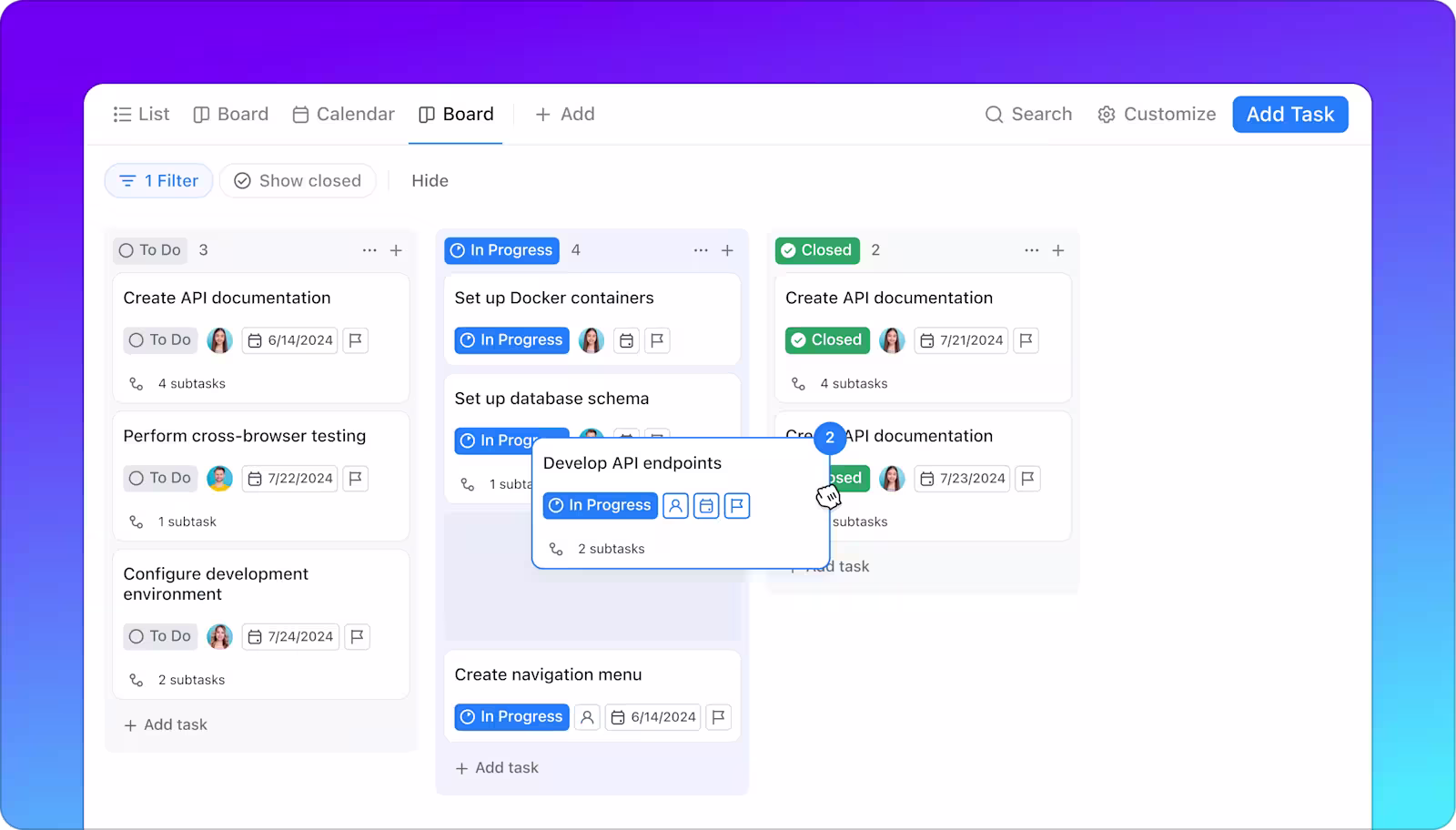Open the Closed column ellipsis menu

coord(1031,249)
